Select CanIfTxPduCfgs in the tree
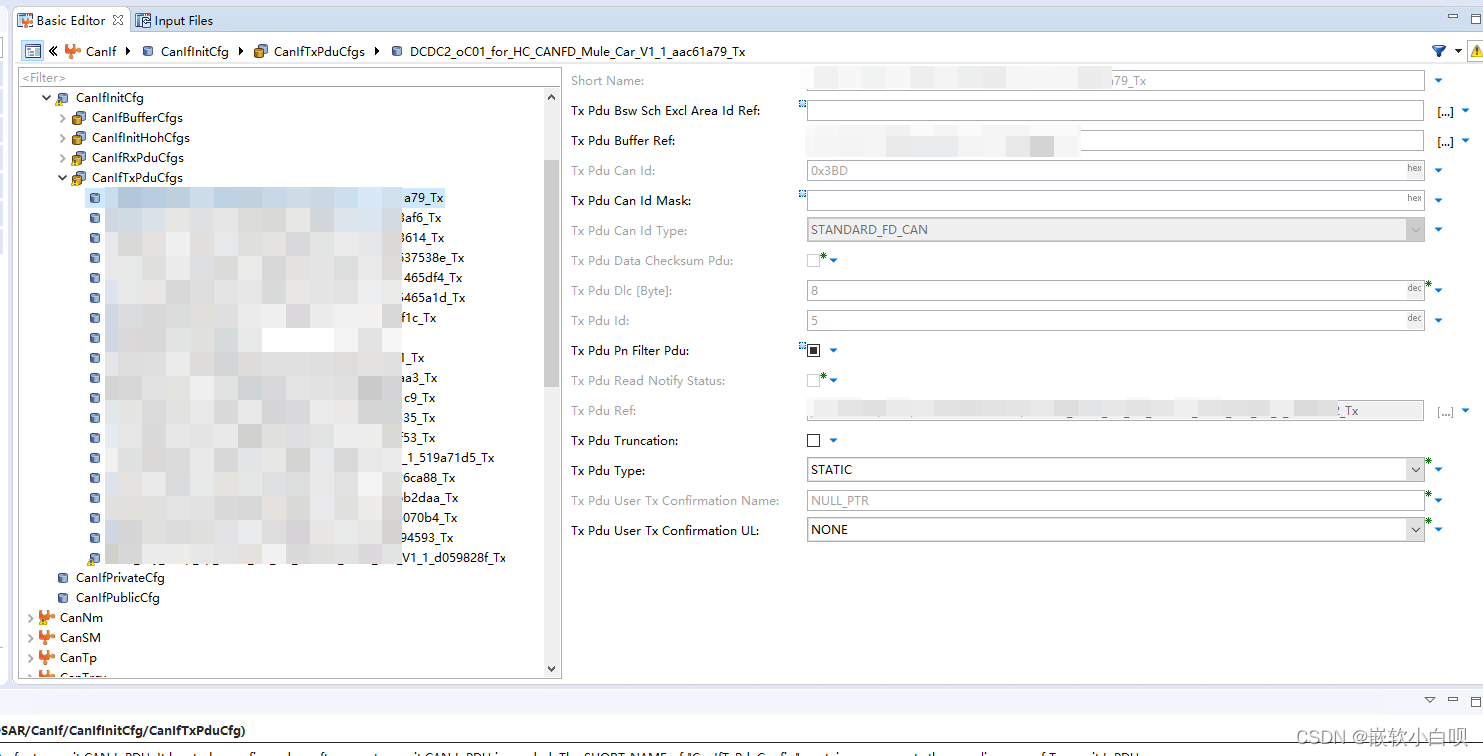Viewport: 1483px width, 756px height. click(137, 178)
